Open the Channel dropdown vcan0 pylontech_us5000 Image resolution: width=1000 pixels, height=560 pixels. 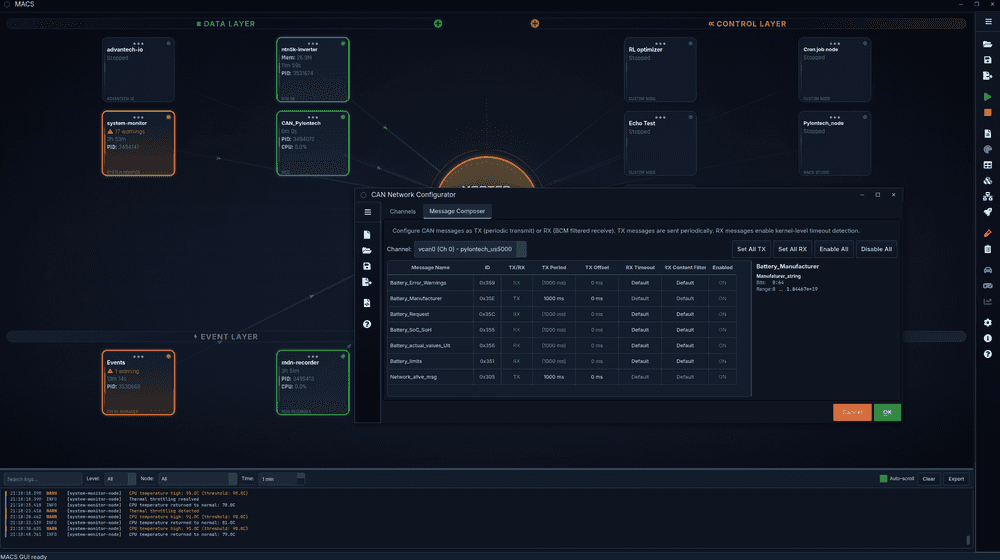point(470,249)
